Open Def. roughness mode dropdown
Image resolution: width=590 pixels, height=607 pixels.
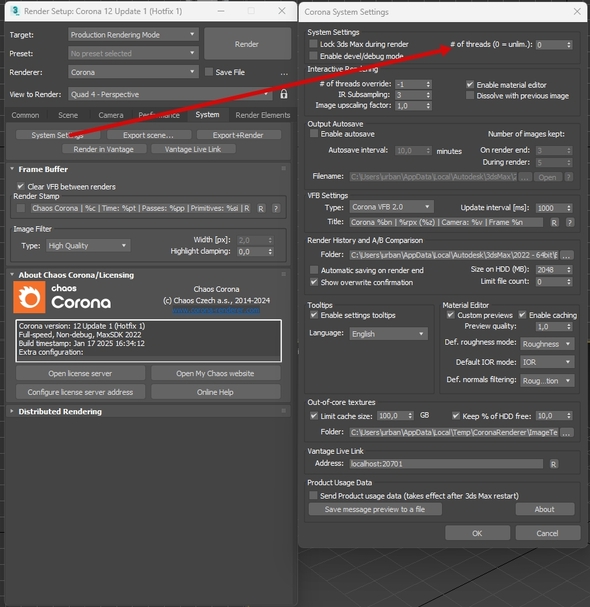pyautogui.click(x=547, y=344)
